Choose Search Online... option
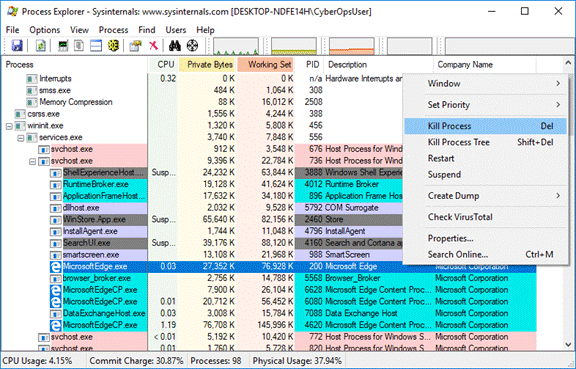Viewport: 576px width, 369px height. pos(485,254)
